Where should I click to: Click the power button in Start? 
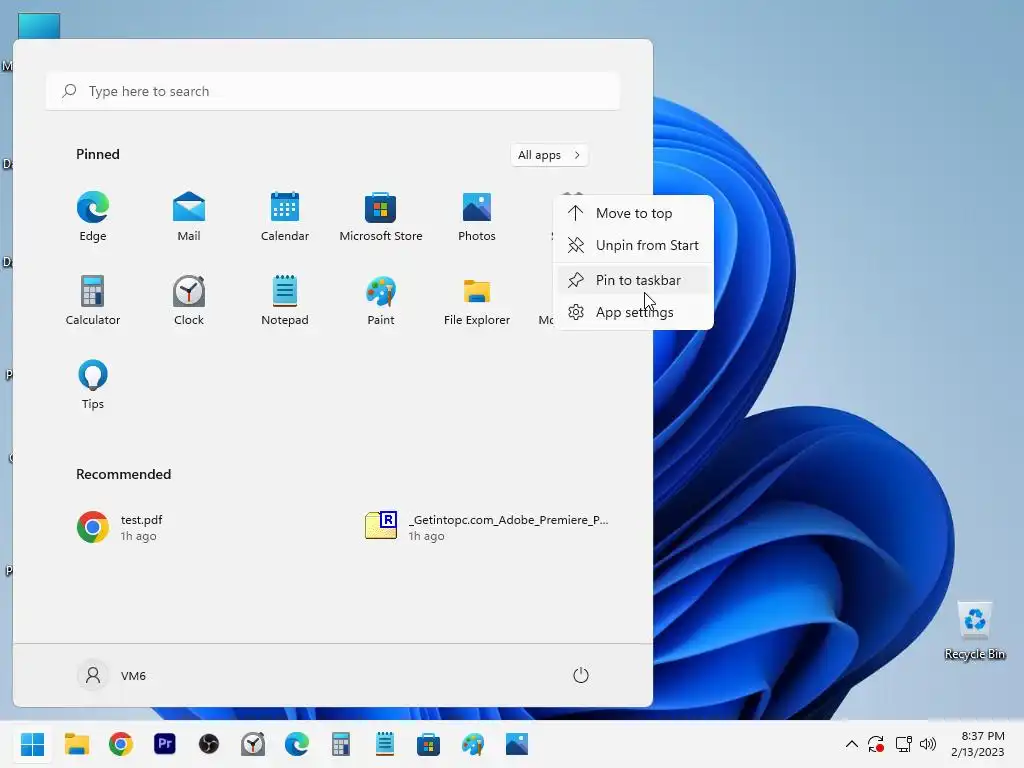pyautogui.click(x=581, y=675)
